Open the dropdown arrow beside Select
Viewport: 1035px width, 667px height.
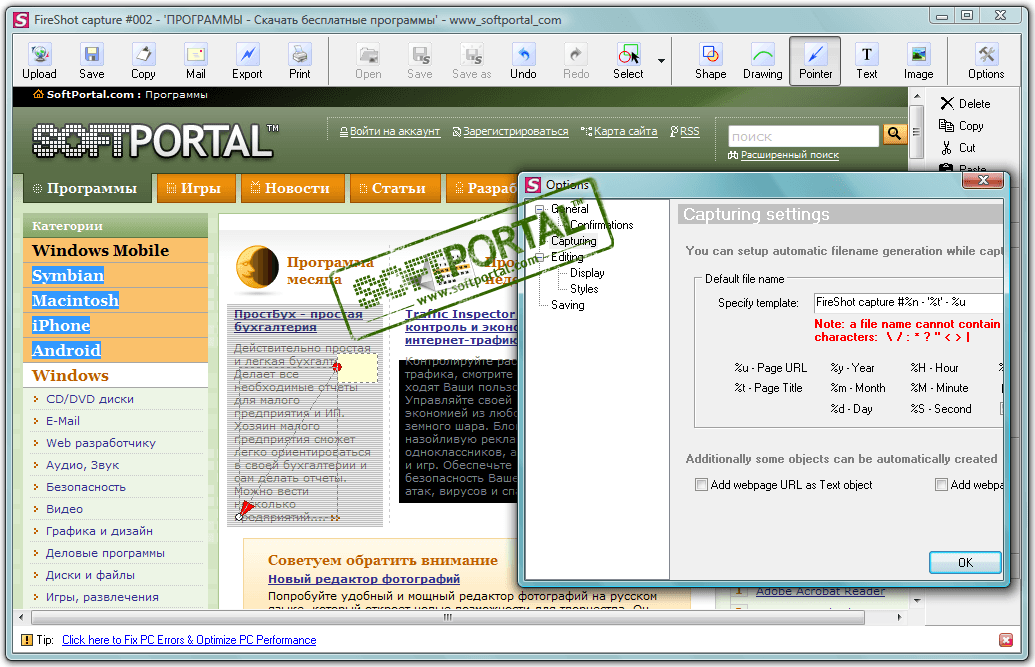tap(661, 61)
